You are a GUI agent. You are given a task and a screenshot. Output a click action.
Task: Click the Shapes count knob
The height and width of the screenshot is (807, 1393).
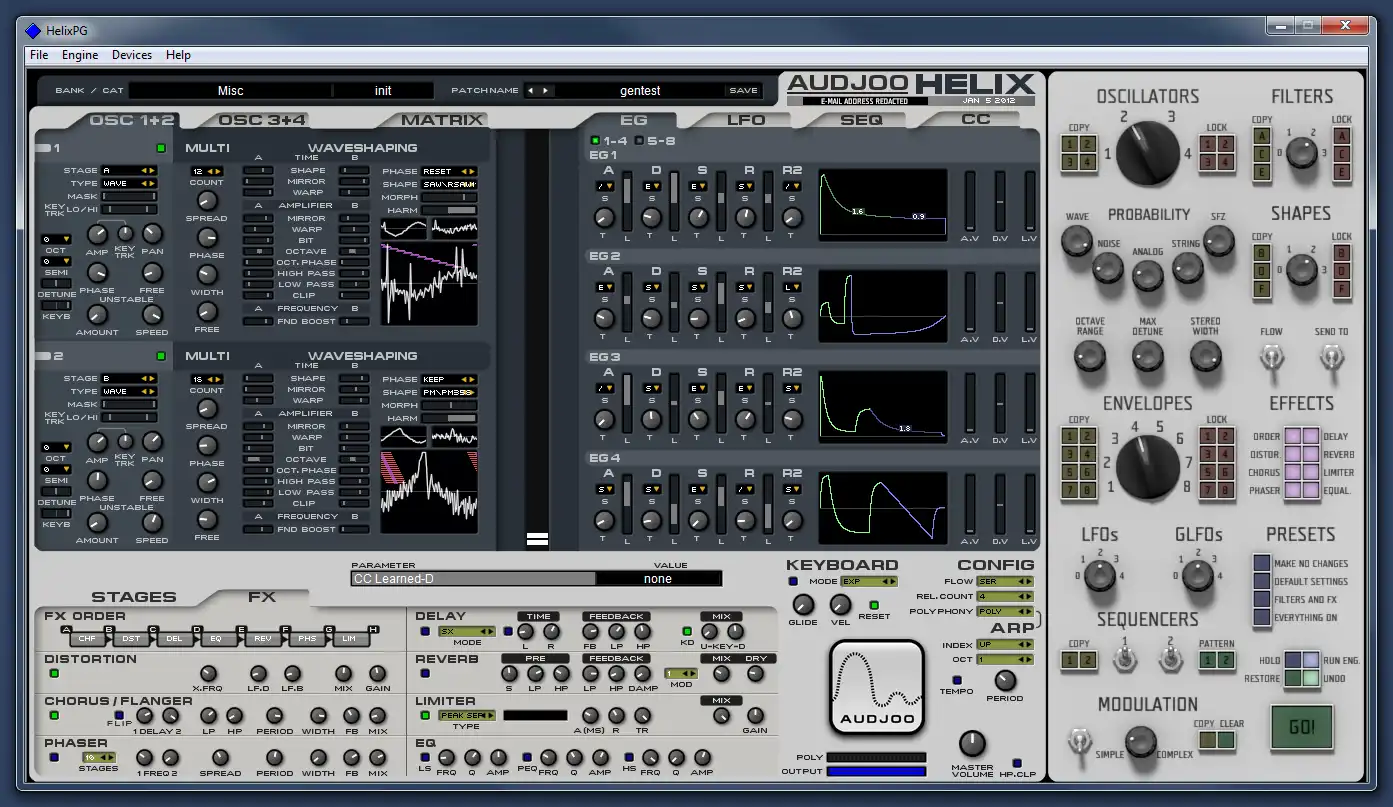[x=1301, y=269]
